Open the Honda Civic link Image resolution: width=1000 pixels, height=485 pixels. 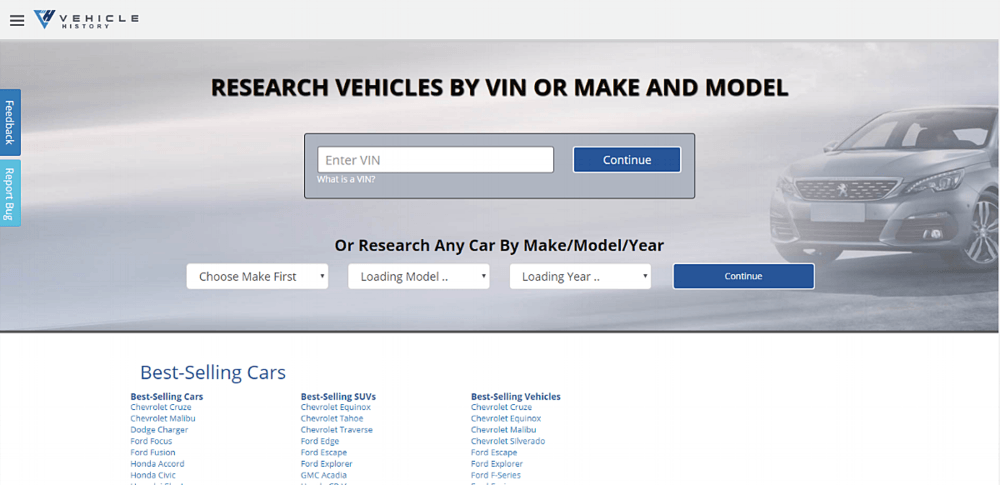153,475
